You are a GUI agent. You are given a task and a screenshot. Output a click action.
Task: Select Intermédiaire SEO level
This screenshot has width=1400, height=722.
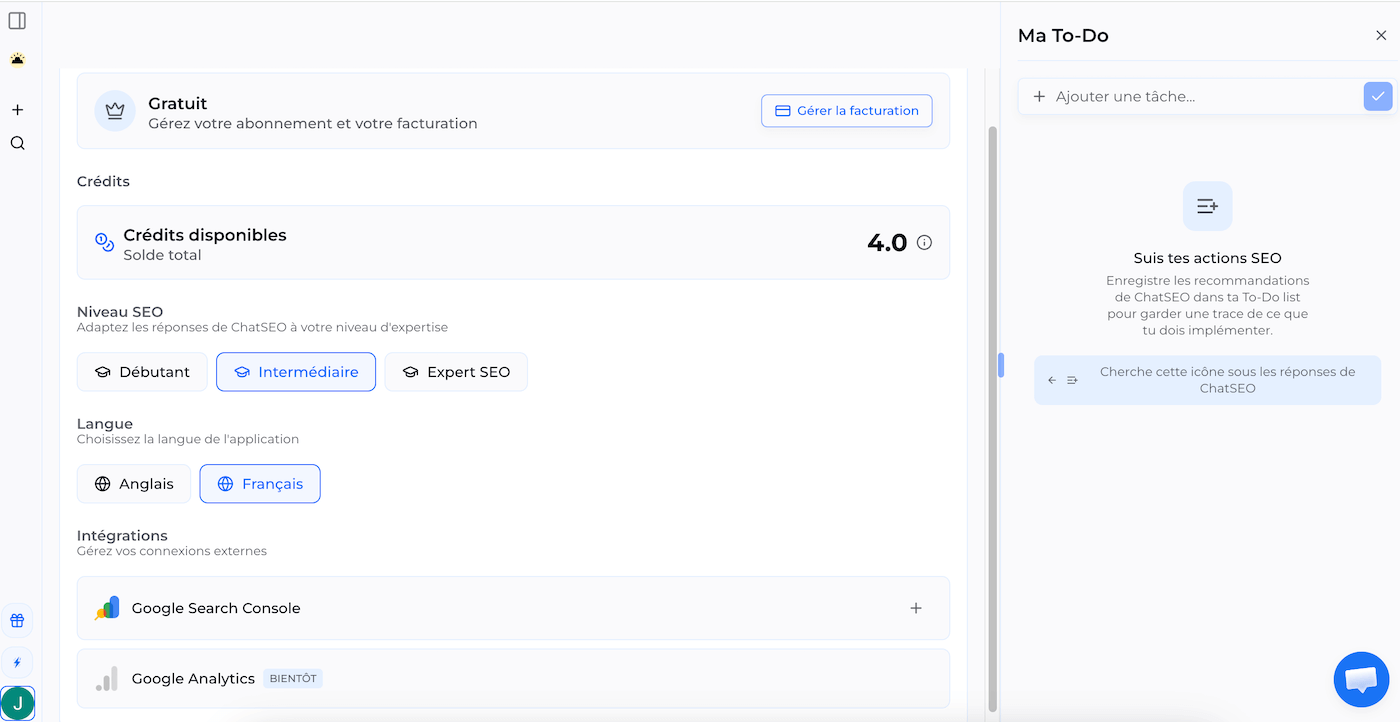point(296,372)
